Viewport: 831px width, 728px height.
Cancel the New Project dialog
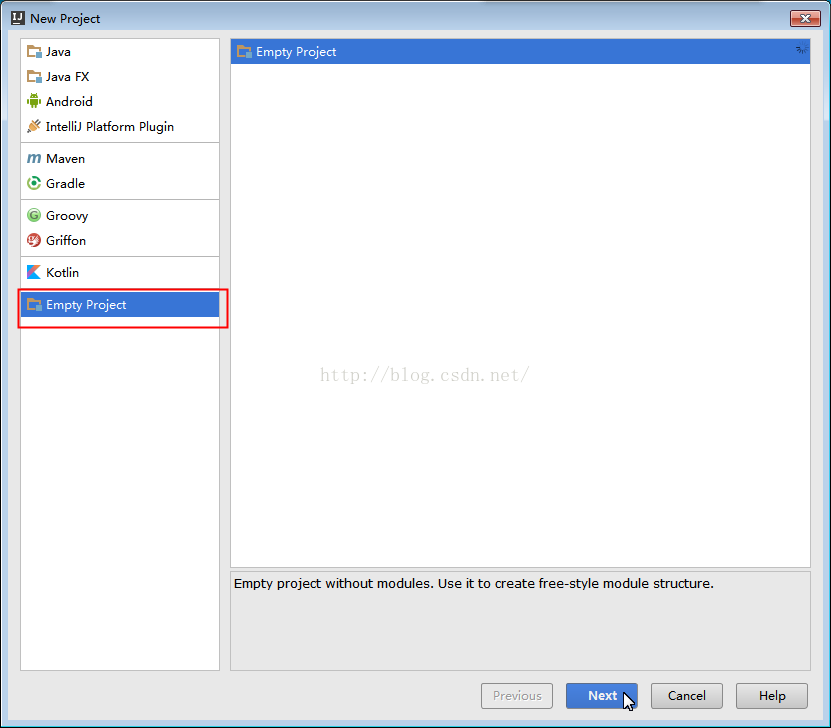point(686,695)
